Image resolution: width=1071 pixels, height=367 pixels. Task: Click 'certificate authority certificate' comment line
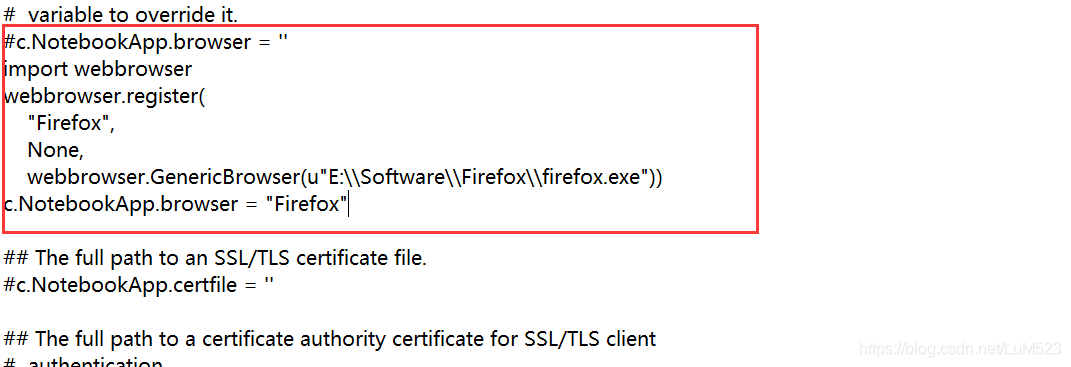coord(330,338)
